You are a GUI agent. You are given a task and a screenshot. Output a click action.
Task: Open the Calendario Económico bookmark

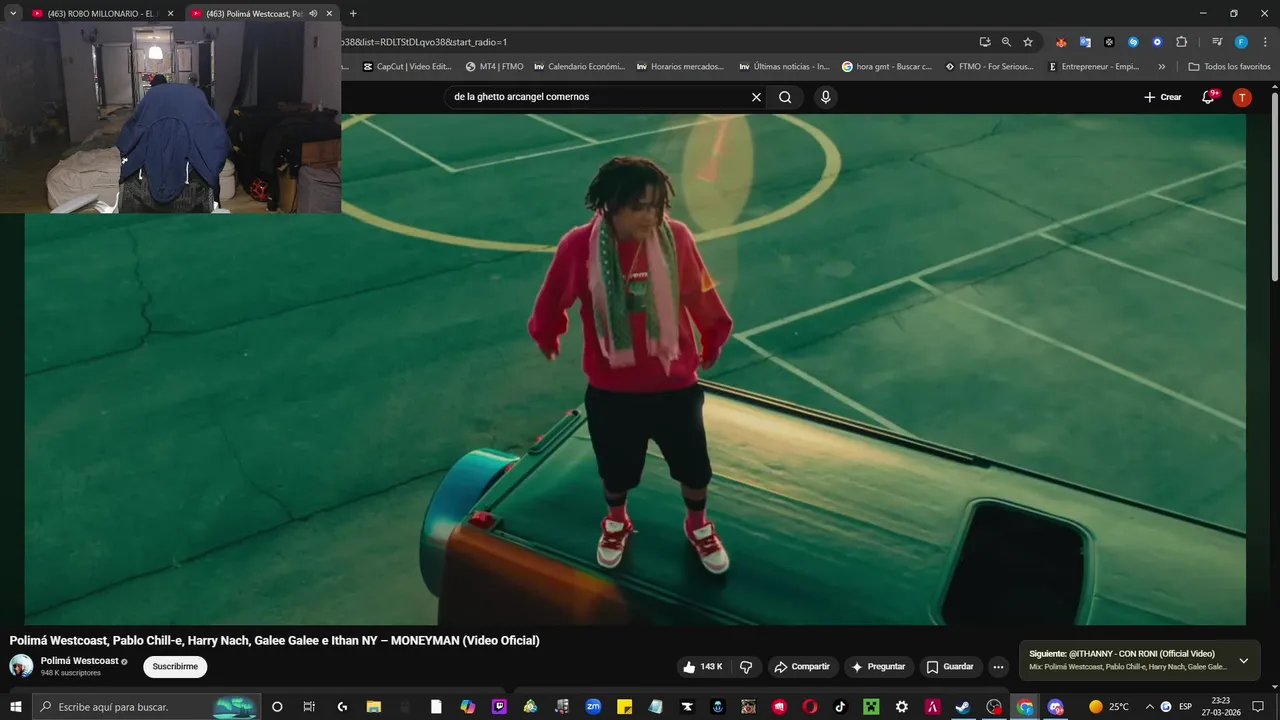tap(579, 67)
